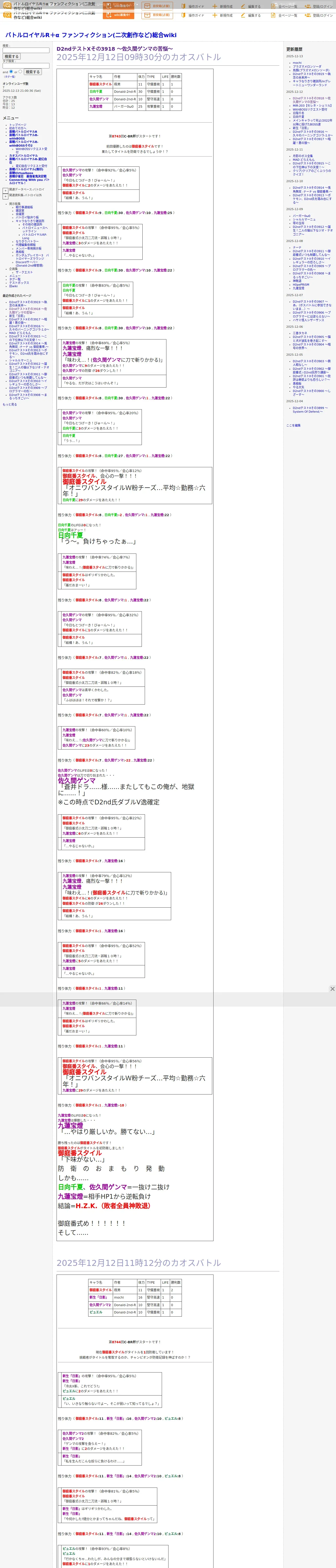Expand 関連データベース-バトロイ plus box
The height and width of the screenshot is (1568, 336).
pyautogui.click(x=5, y=191)
